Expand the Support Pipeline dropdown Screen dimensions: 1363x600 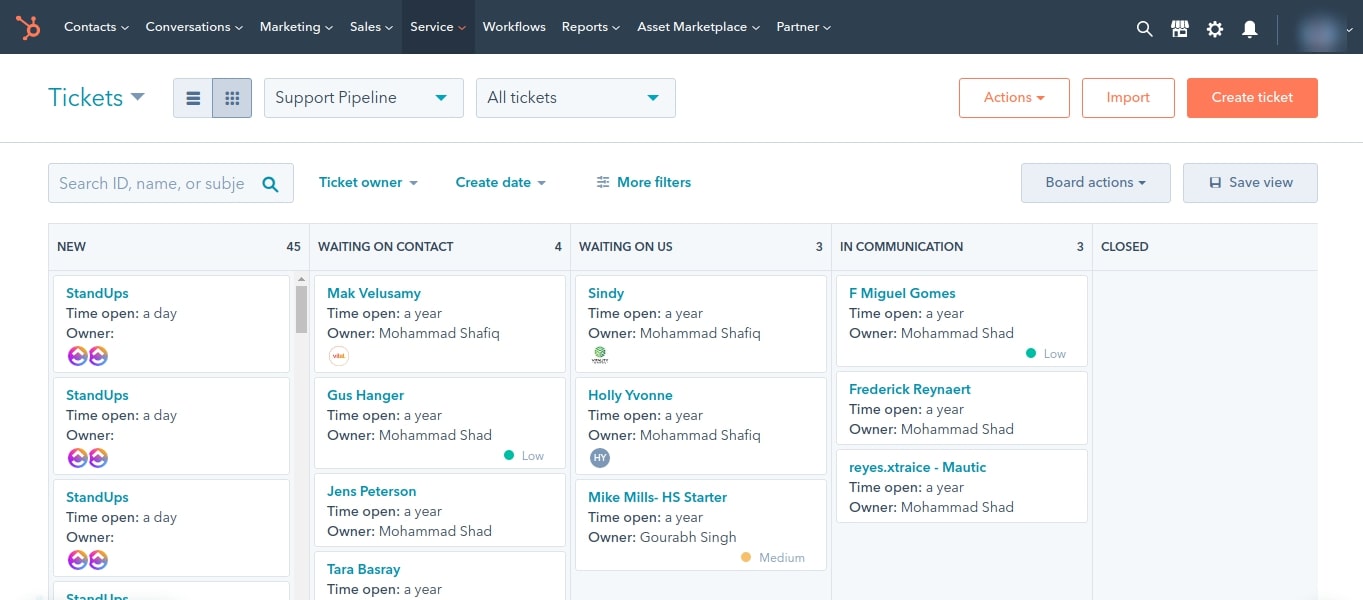coord(363,97)
